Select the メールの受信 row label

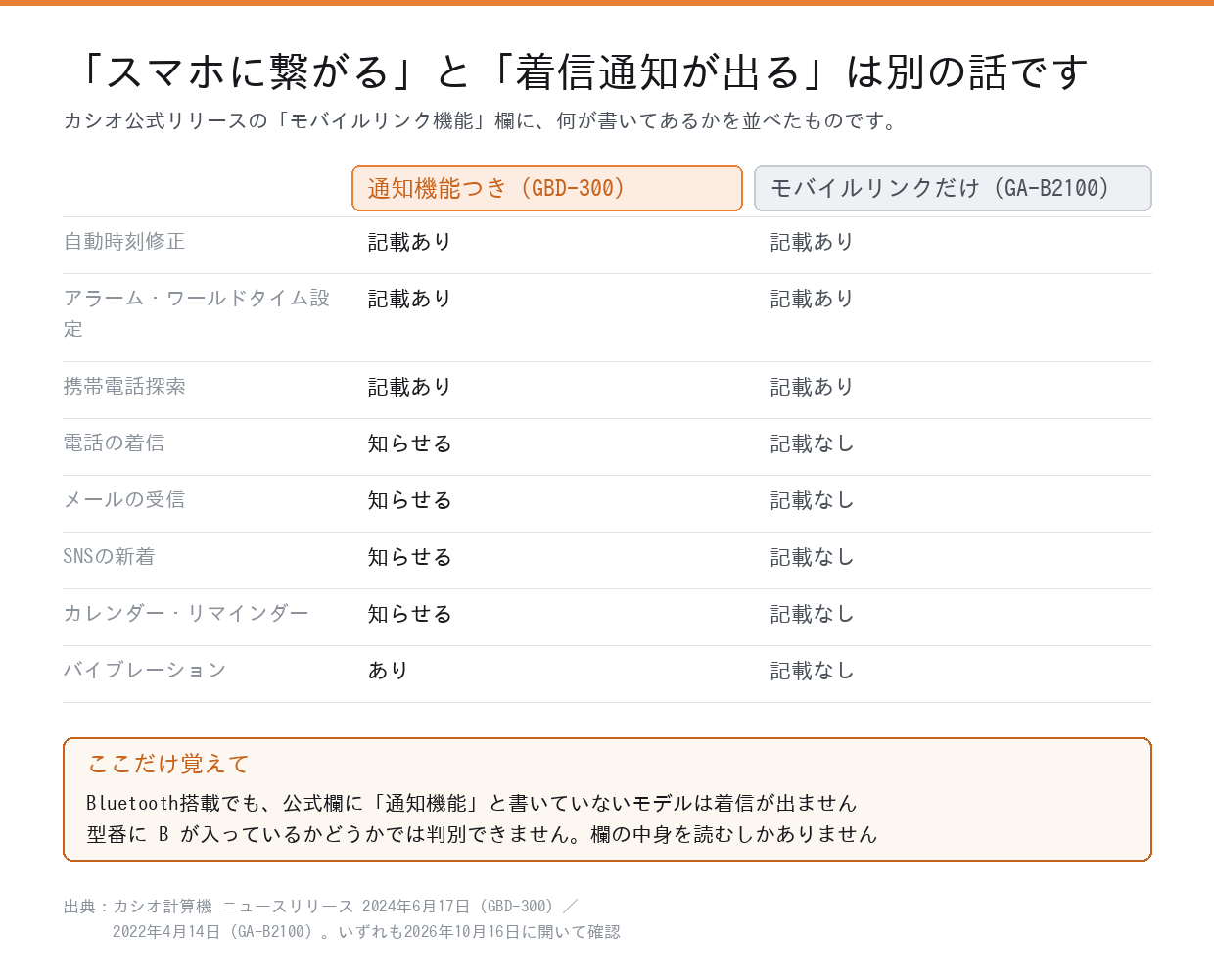pos(124,500)
